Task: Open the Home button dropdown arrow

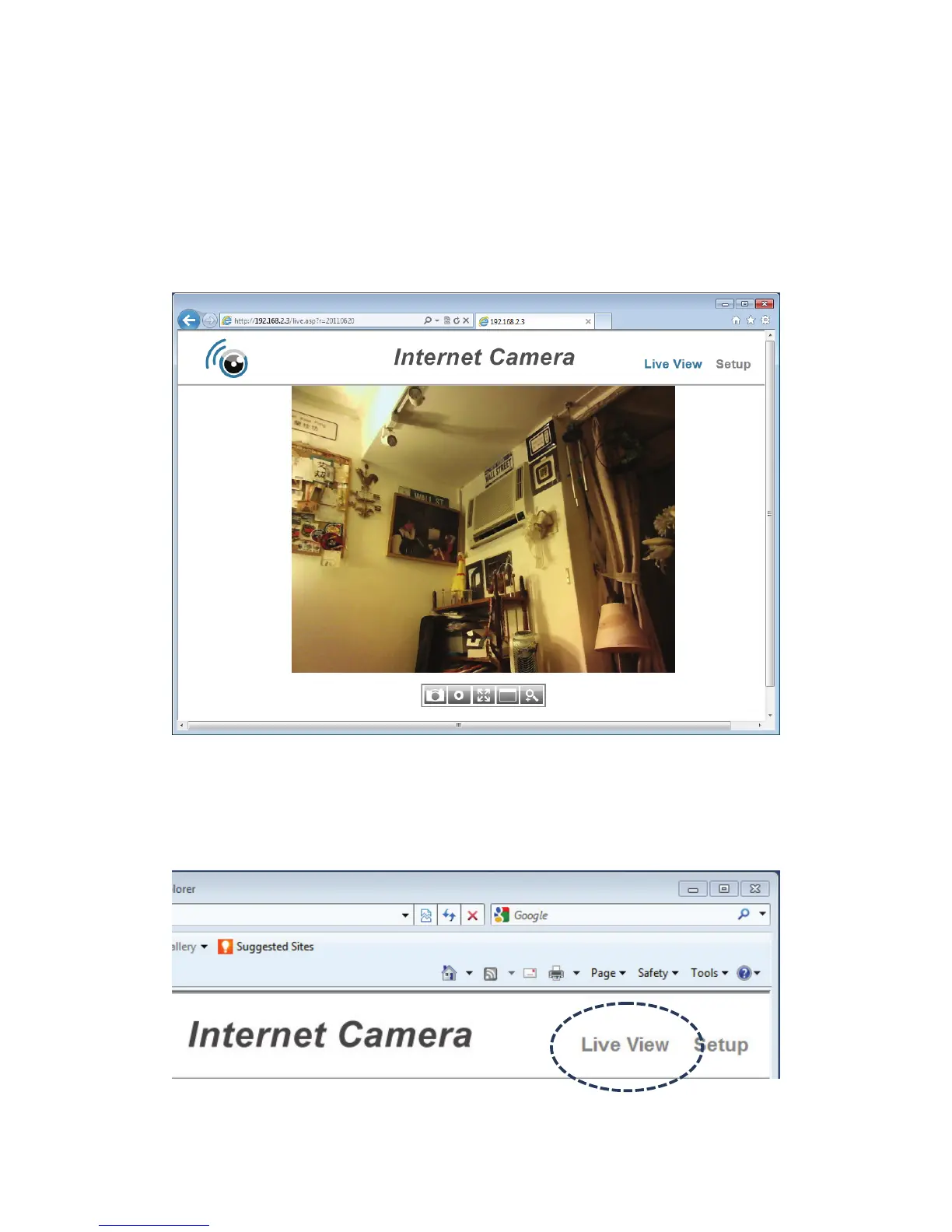Action: pyautogui.click(x=469, y=974)
